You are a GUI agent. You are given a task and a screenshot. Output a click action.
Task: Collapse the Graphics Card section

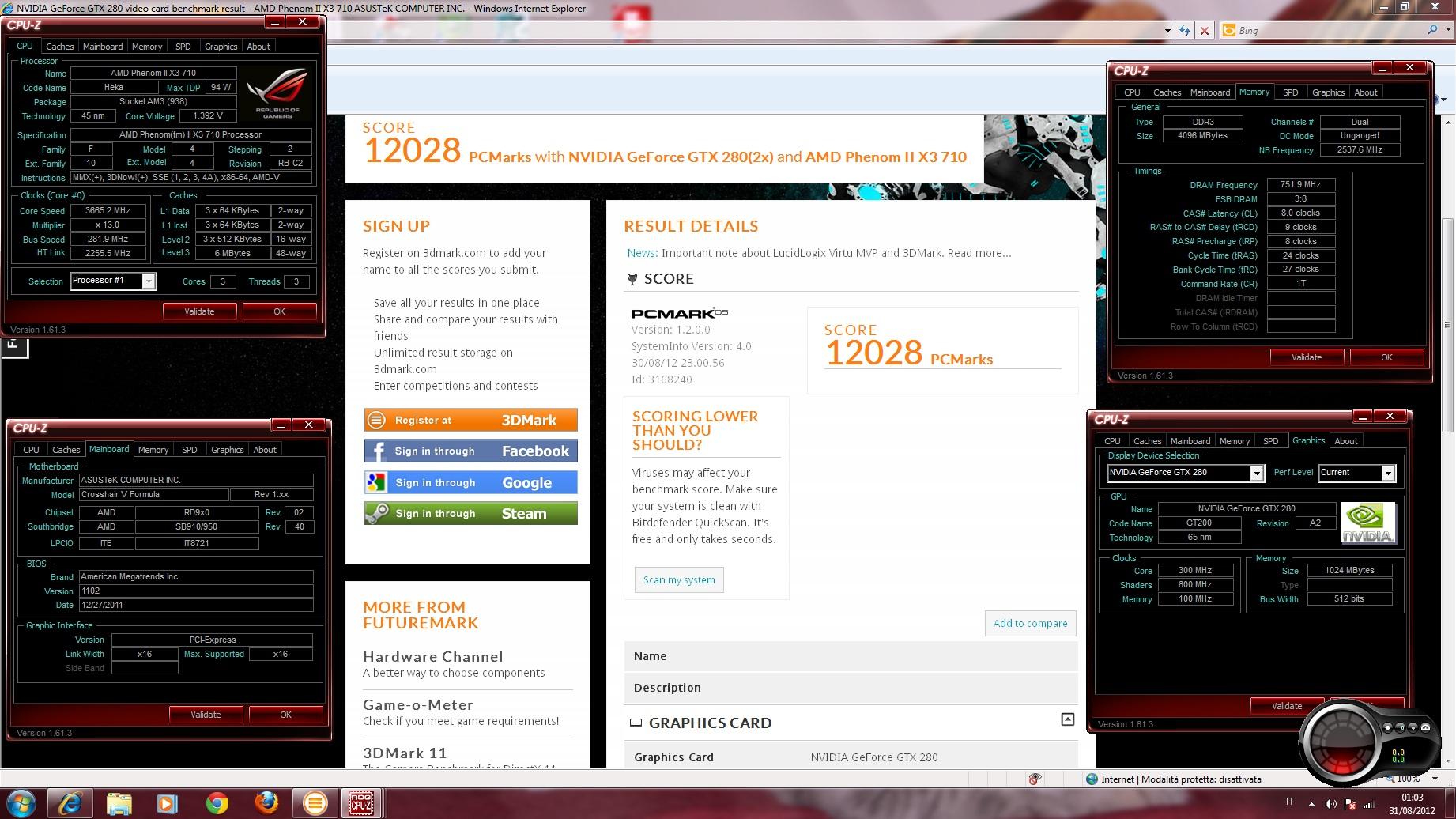click(x=1067, y=719)
